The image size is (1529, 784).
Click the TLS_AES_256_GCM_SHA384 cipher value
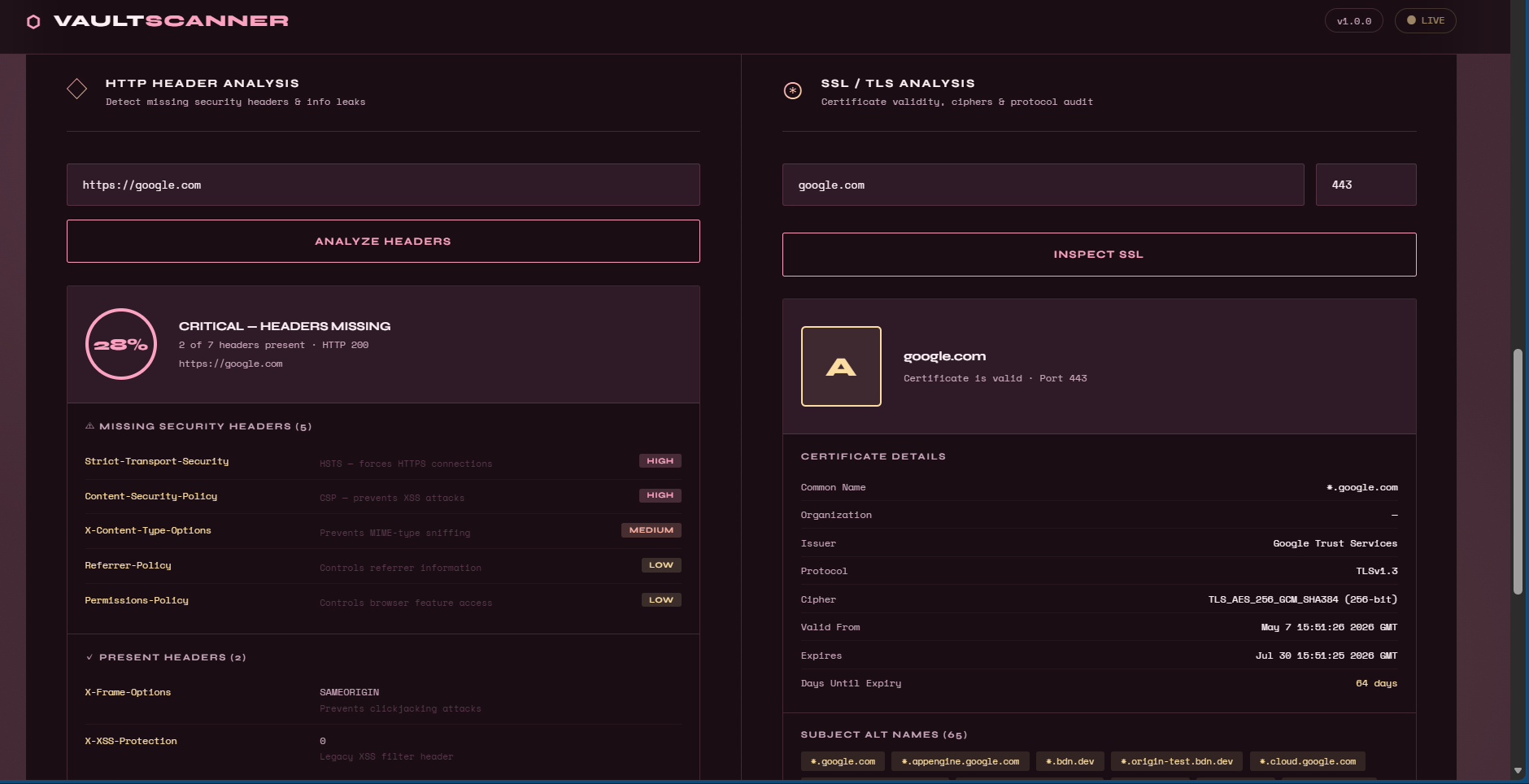coord(1303,599)
